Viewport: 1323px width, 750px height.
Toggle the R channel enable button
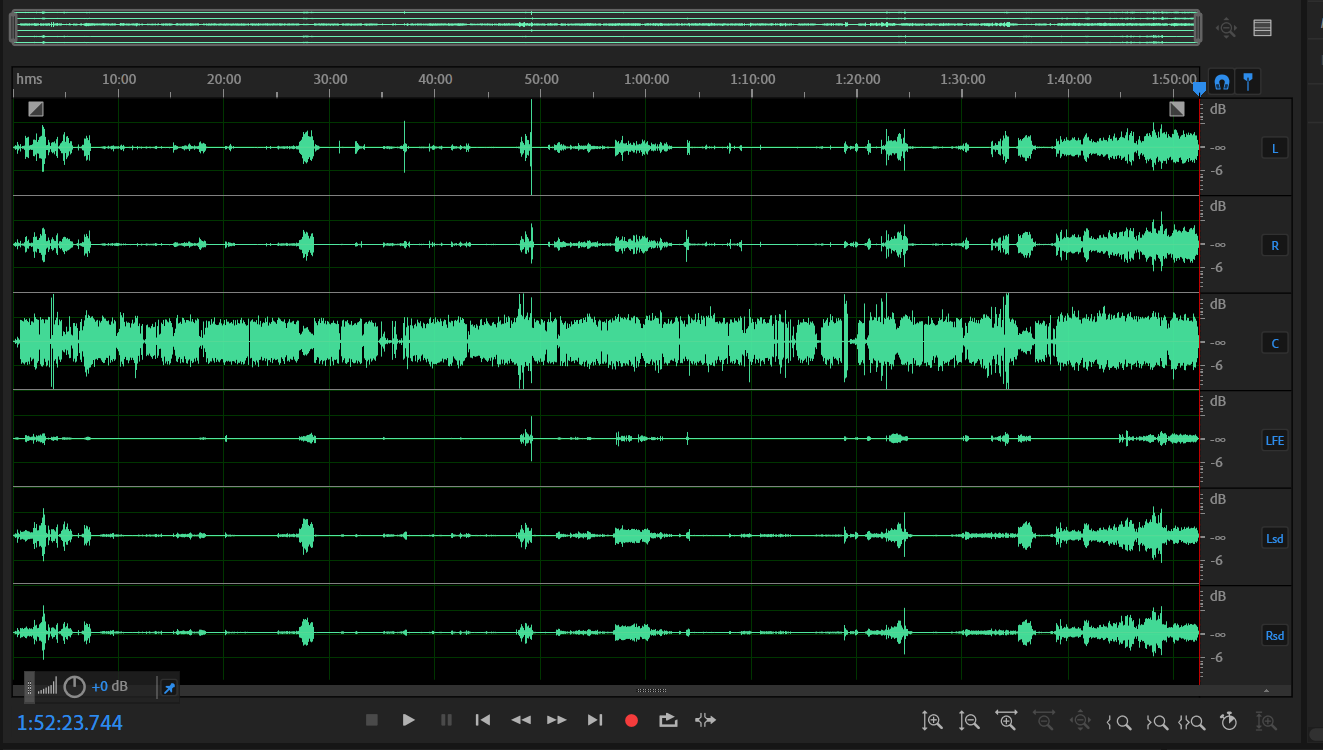[x=1274, y=246]
